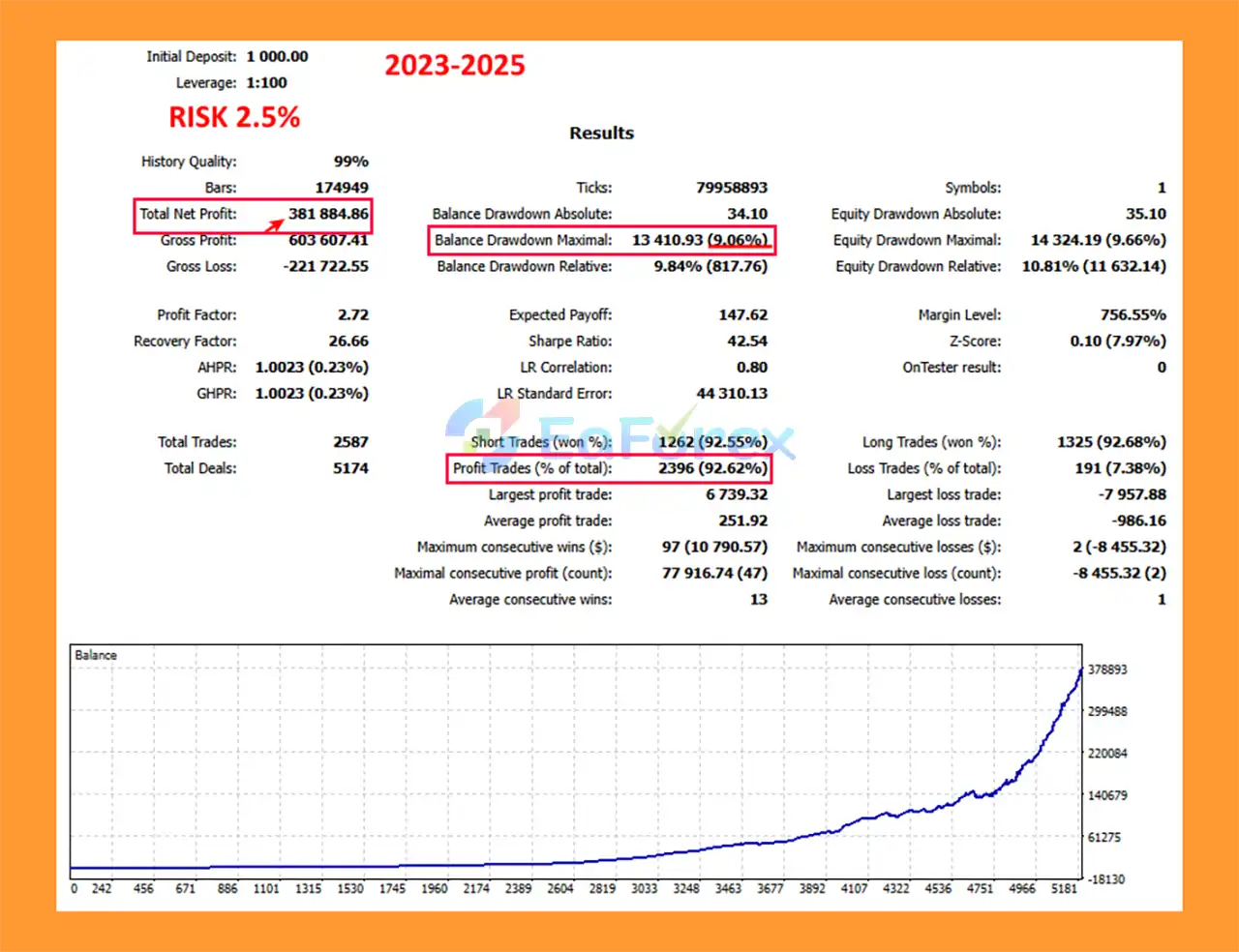This screenshot has width=1239, height=952.
Task: Select Loss Trades value 191 (7.38%)
Action: click(1120, 467)
